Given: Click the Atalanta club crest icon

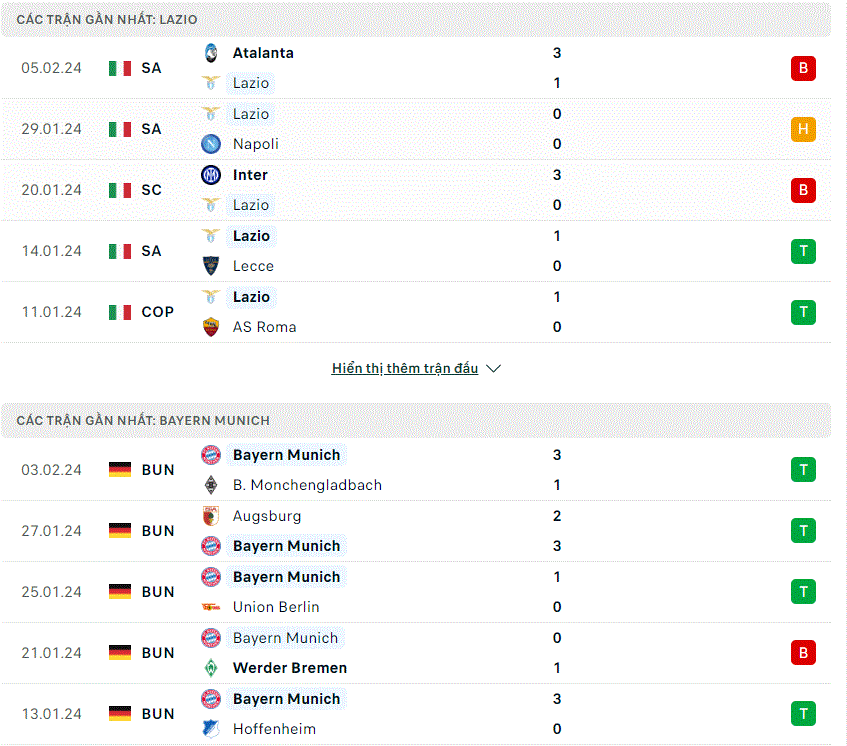Looking at the screenshot, I should [x=211, y=53].
